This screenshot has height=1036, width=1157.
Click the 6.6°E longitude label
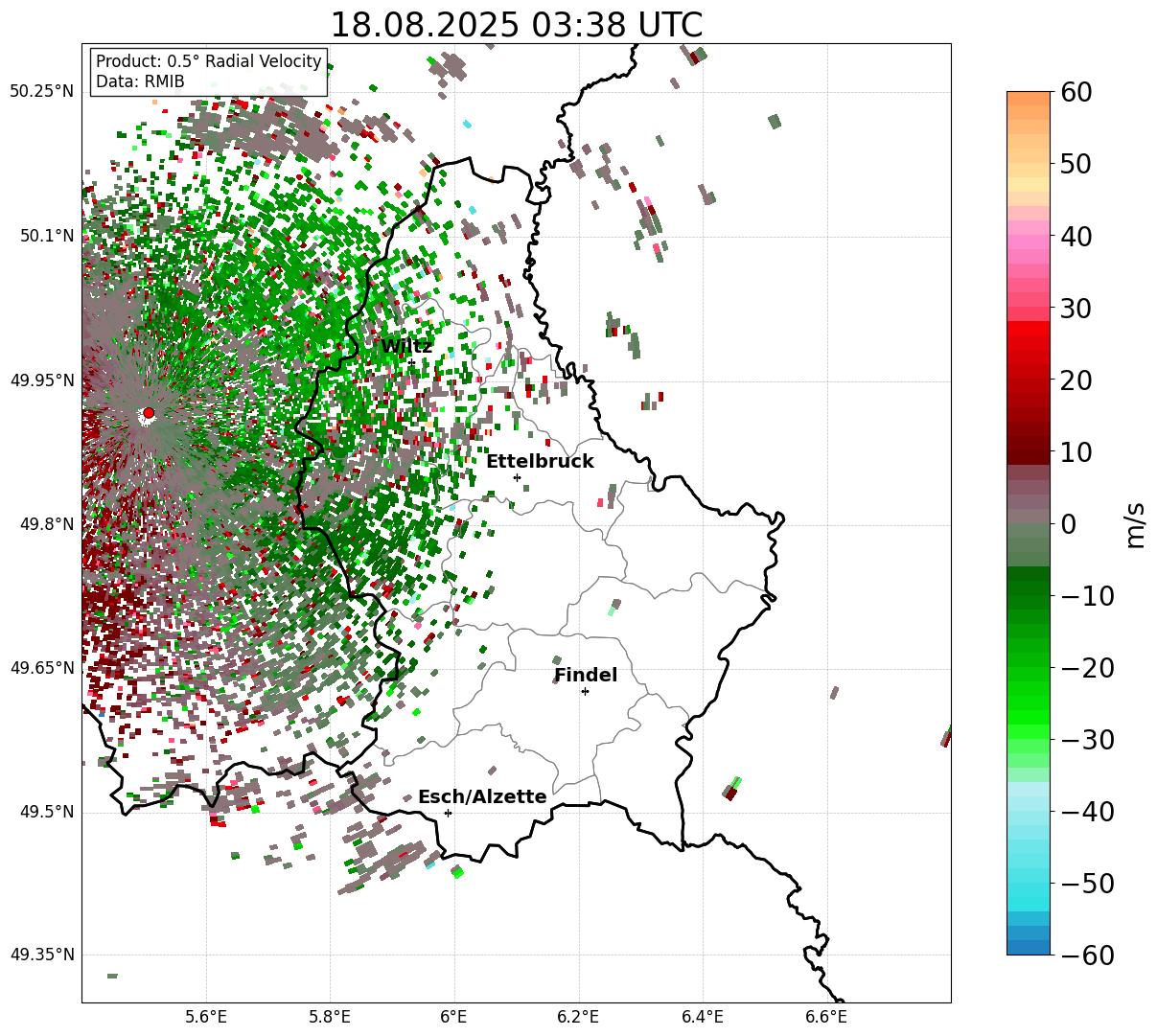826,1016
